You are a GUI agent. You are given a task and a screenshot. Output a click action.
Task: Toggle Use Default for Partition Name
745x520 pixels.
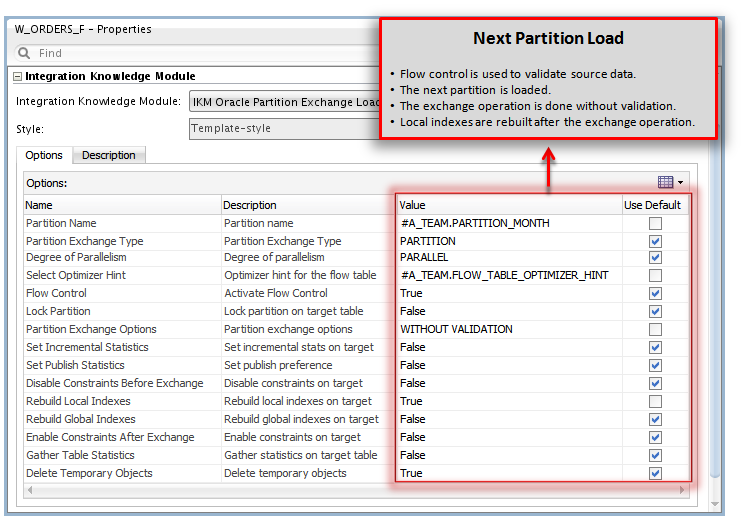[x=655, y=223]
